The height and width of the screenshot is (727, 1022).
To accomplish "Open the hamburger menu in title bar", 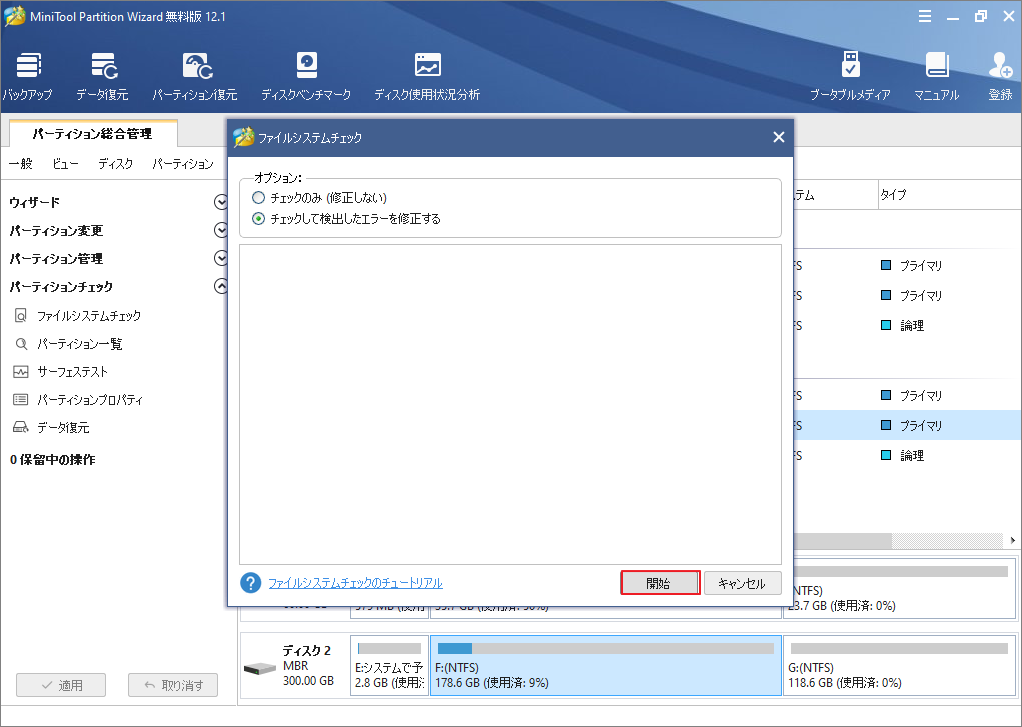I will click(925, 16).
